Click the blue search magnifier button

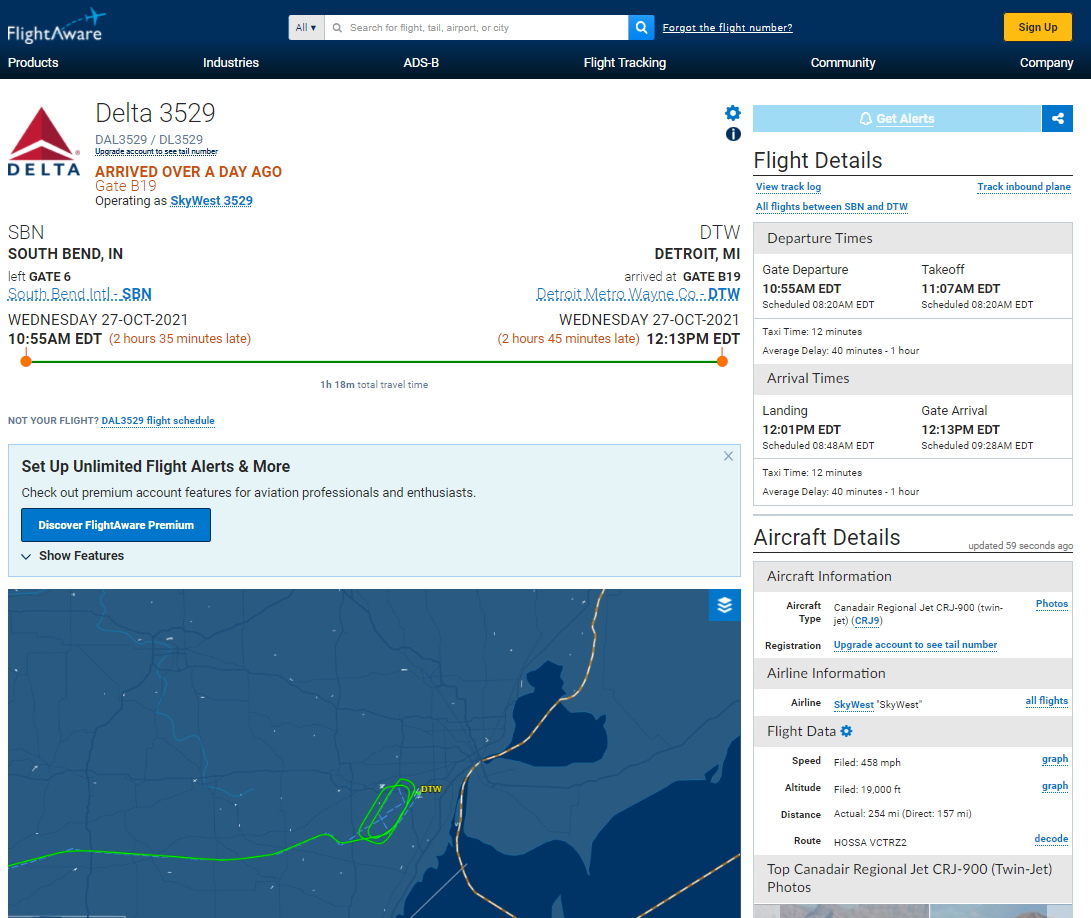point(642,27)
